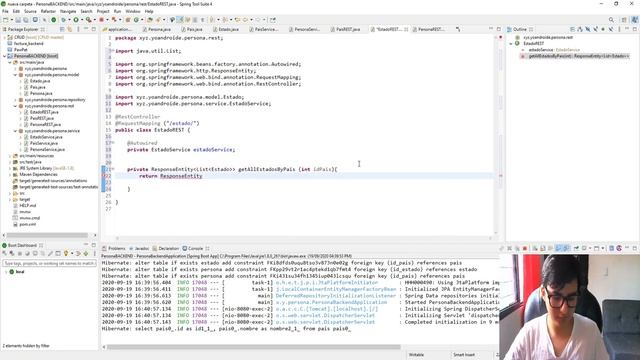Expand the JRE System Library node
640x360 pixels.
click(x=10, y=168)
